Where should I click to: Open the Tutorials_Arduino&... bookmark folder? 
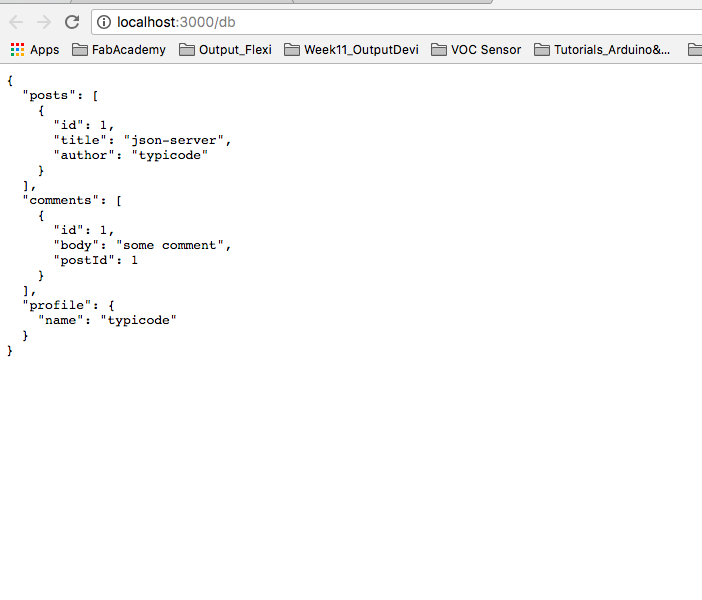tap(602, 49)
